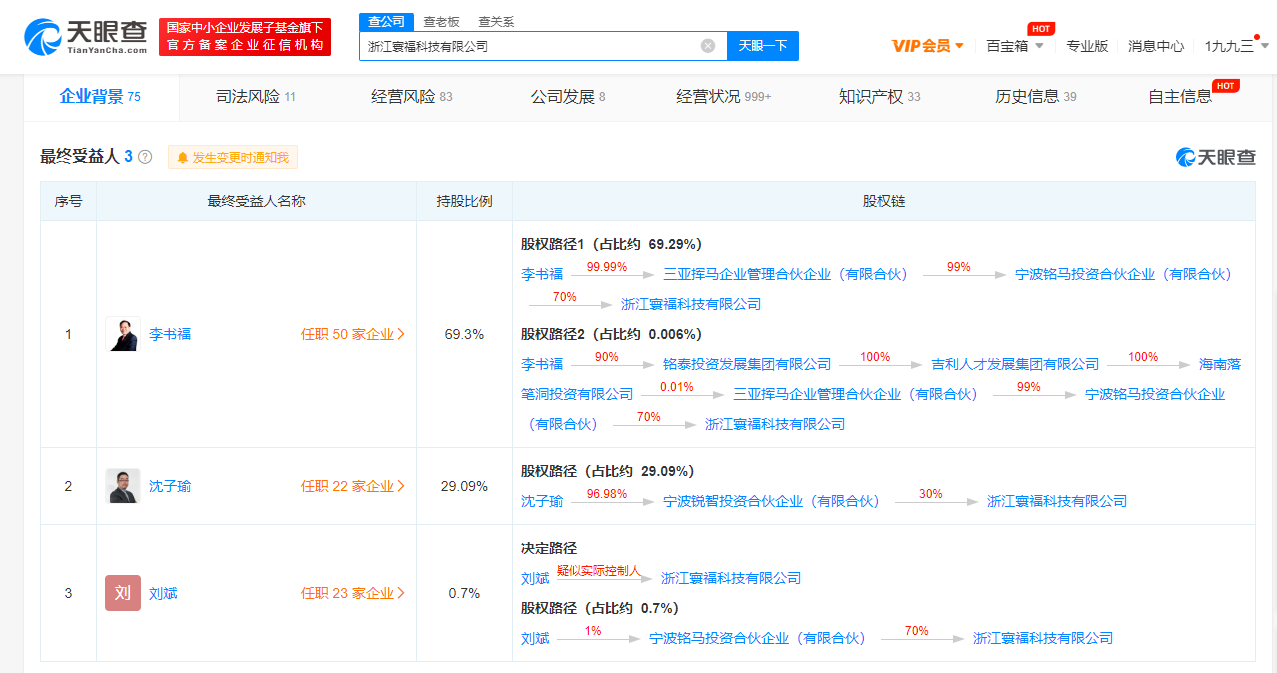Click the Tianyancha logo
This screenshot has width=1277, height=673.
(x=85, y=37)
